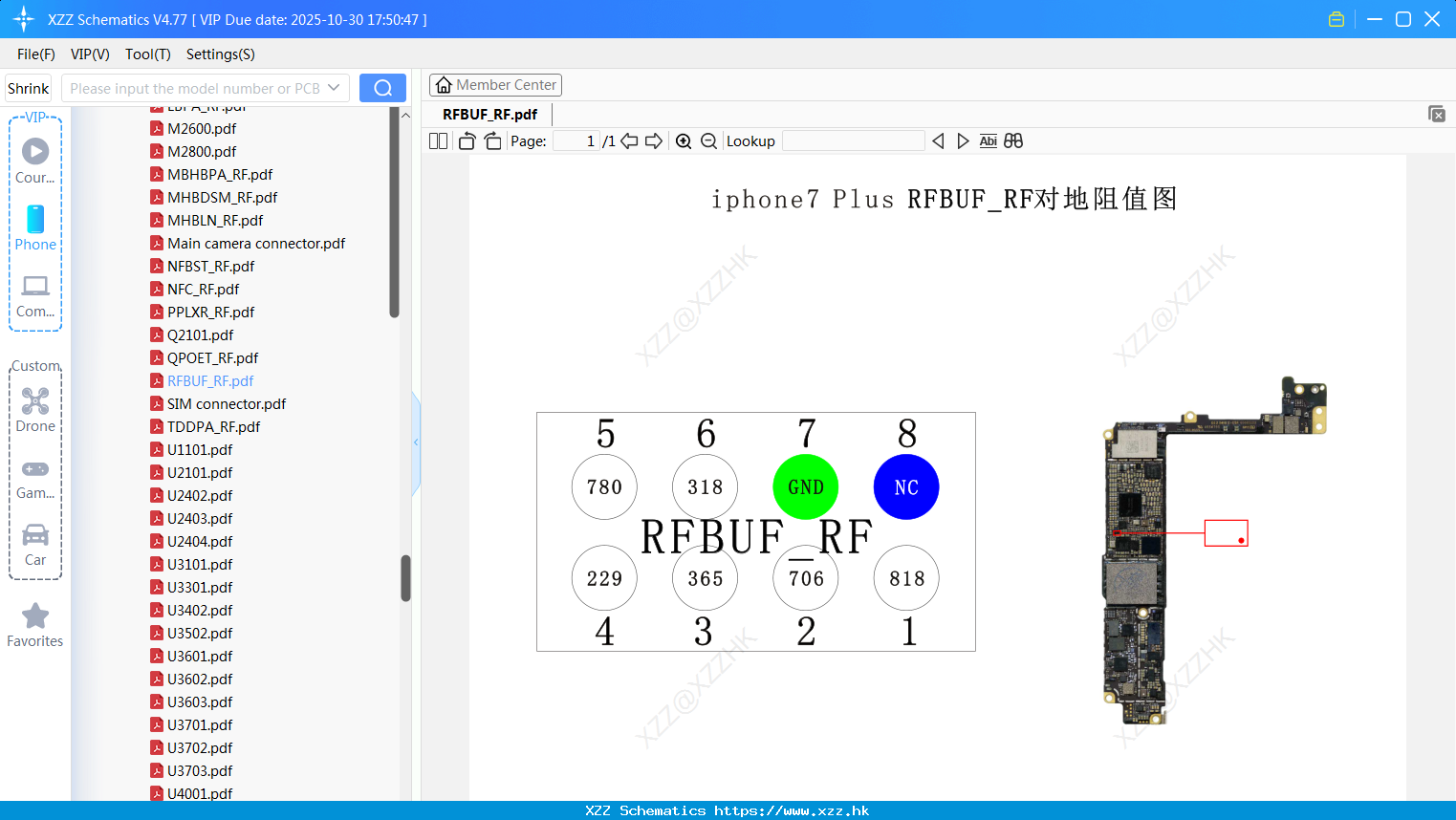This screenshot has height=820, width=1456.
Task: Open the VIP(V) menu
Action: coord(90,54)
